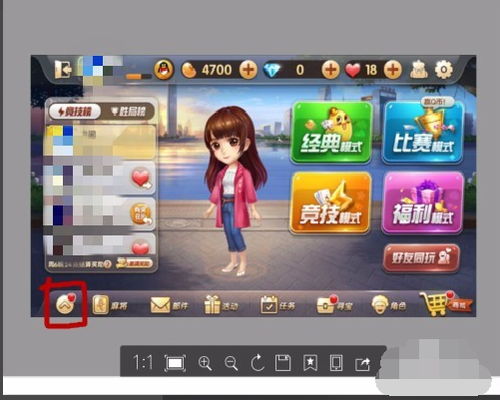Open 竞技模式 game mode
The height and width of the screenshot is (400, 500).
(330, 202)
